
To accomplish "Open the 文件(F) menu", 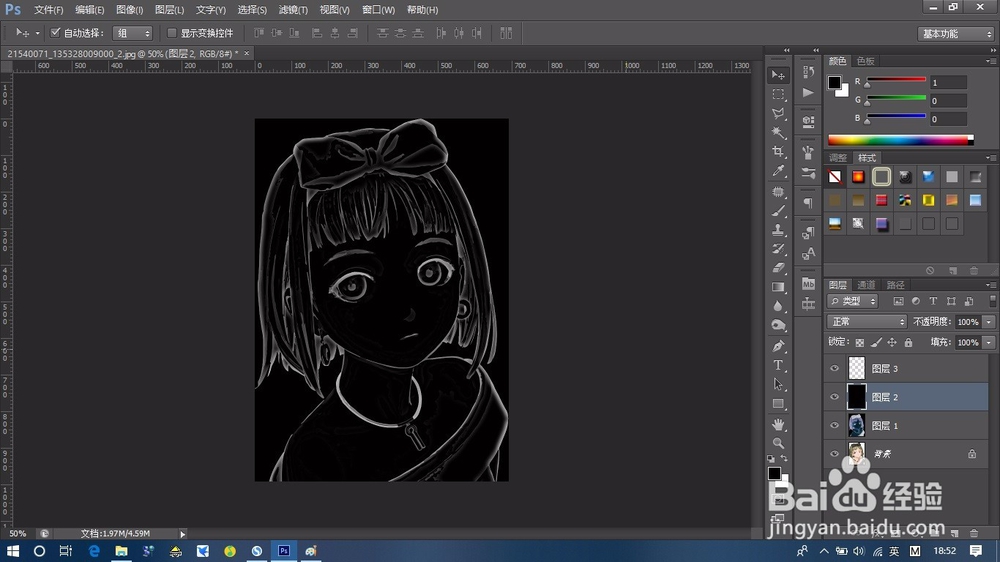I will (x=48, y=10).
